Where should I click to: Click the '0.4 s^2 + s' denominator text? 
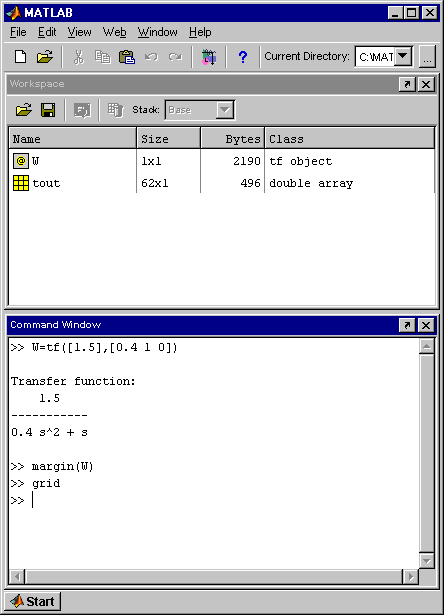[x=49, y=432]
